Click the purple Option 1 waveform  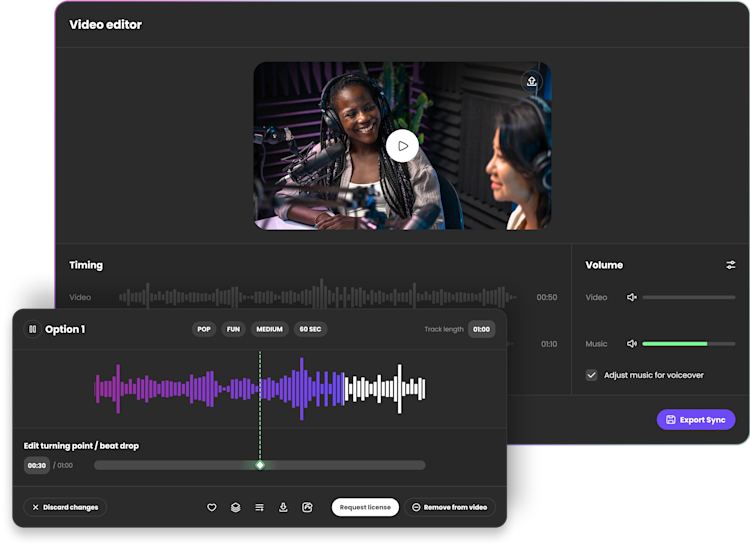point(219,389)
